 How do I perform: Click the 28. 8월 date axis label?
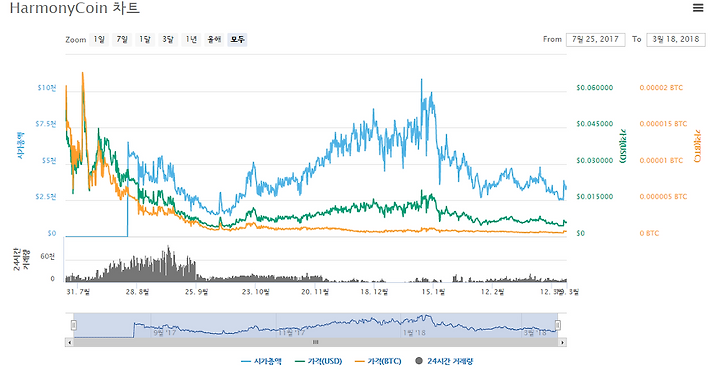click(137, 292)
